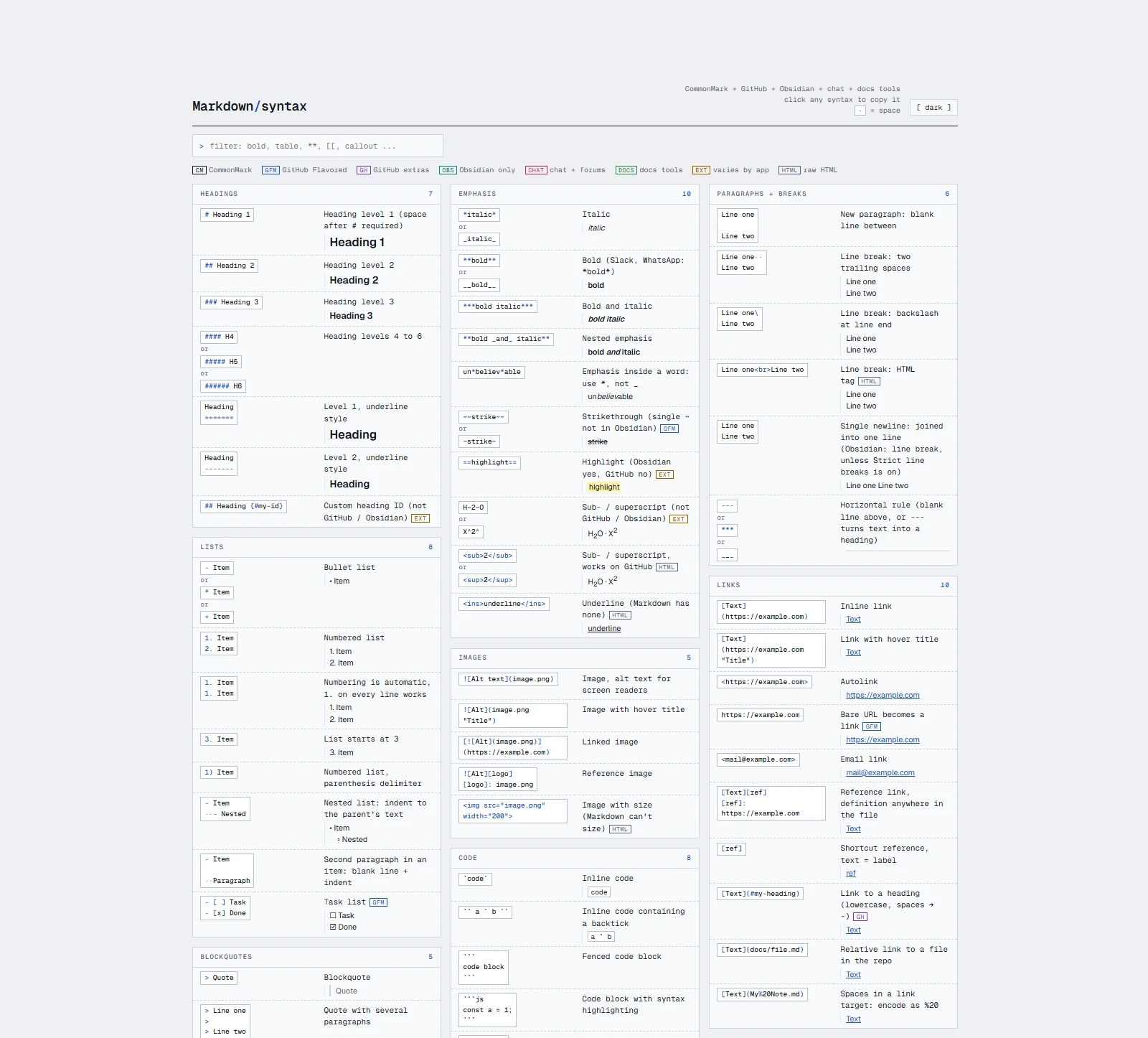Select the GitHub extras legend tag
This screenshot has height=1038, width=1148.
[392, 170]
